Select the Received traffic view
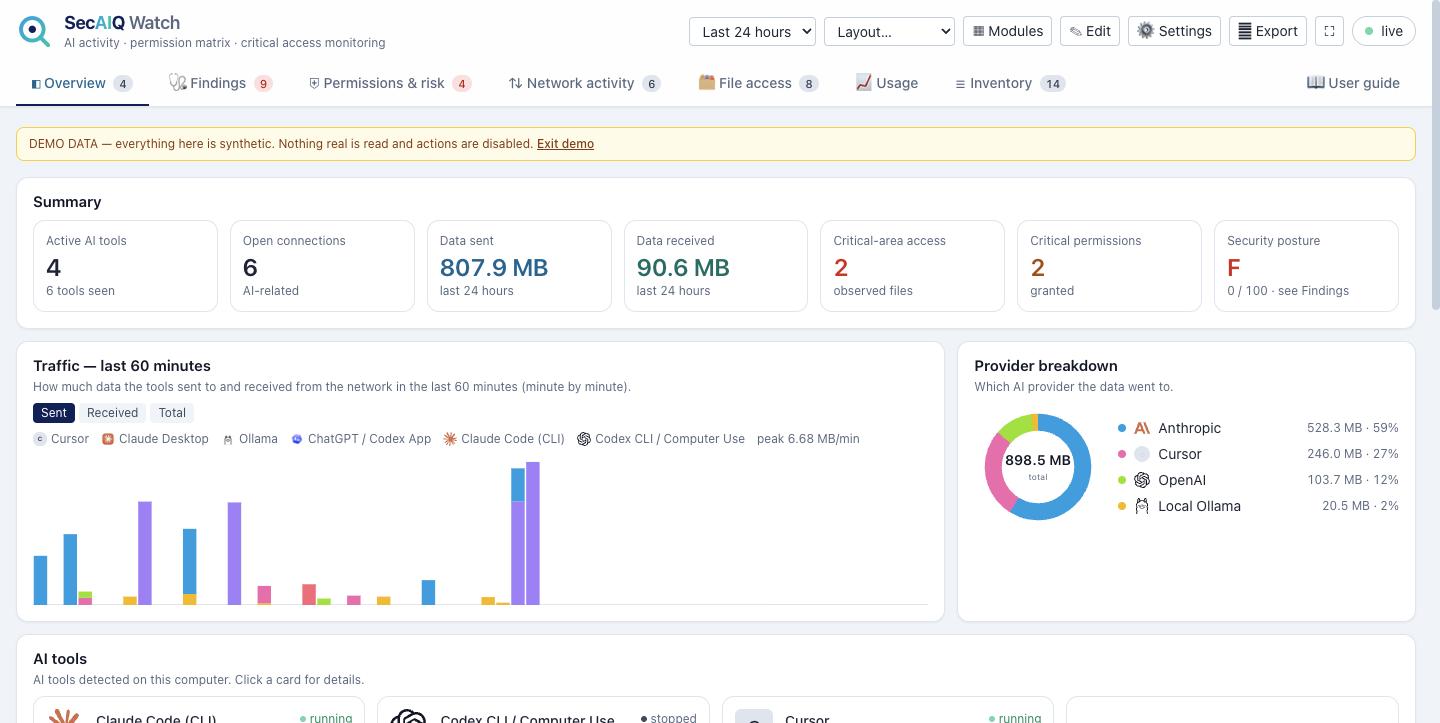The width and height of the screenshot is (1440, 723). 112,413
